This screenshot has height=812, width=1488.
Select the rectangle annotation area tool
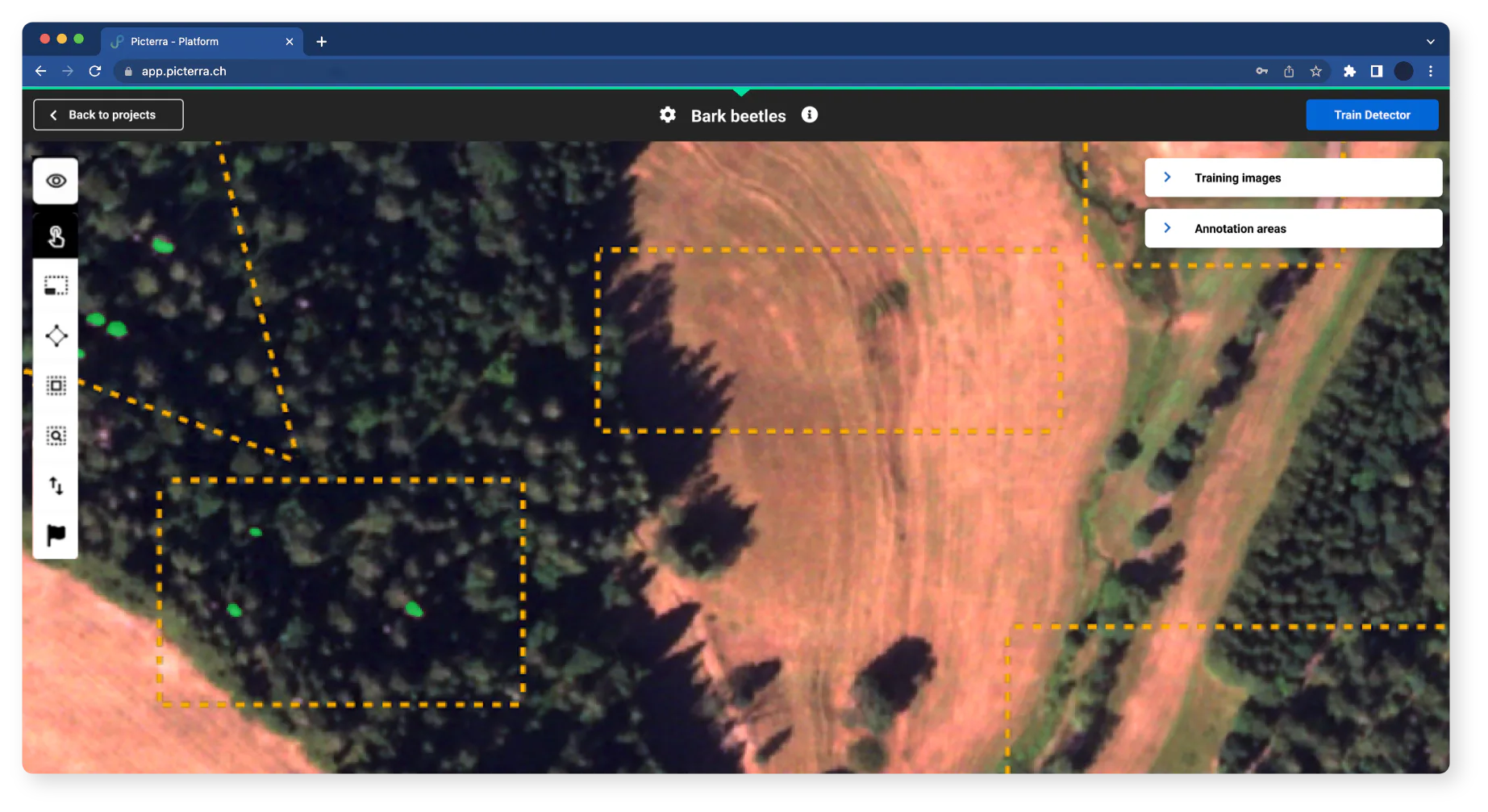56,285
